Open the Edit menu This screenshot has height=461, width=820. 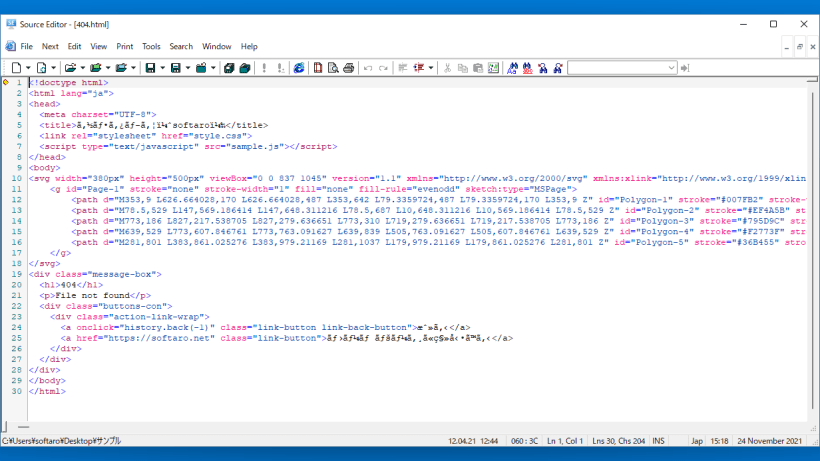(74, 47)
